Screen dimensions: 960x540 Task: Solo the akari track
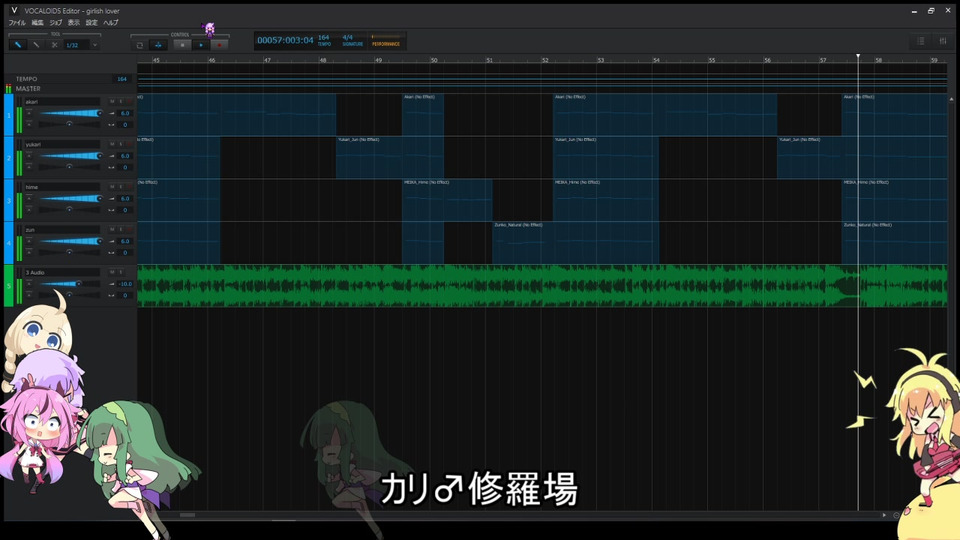click(121, 102)
